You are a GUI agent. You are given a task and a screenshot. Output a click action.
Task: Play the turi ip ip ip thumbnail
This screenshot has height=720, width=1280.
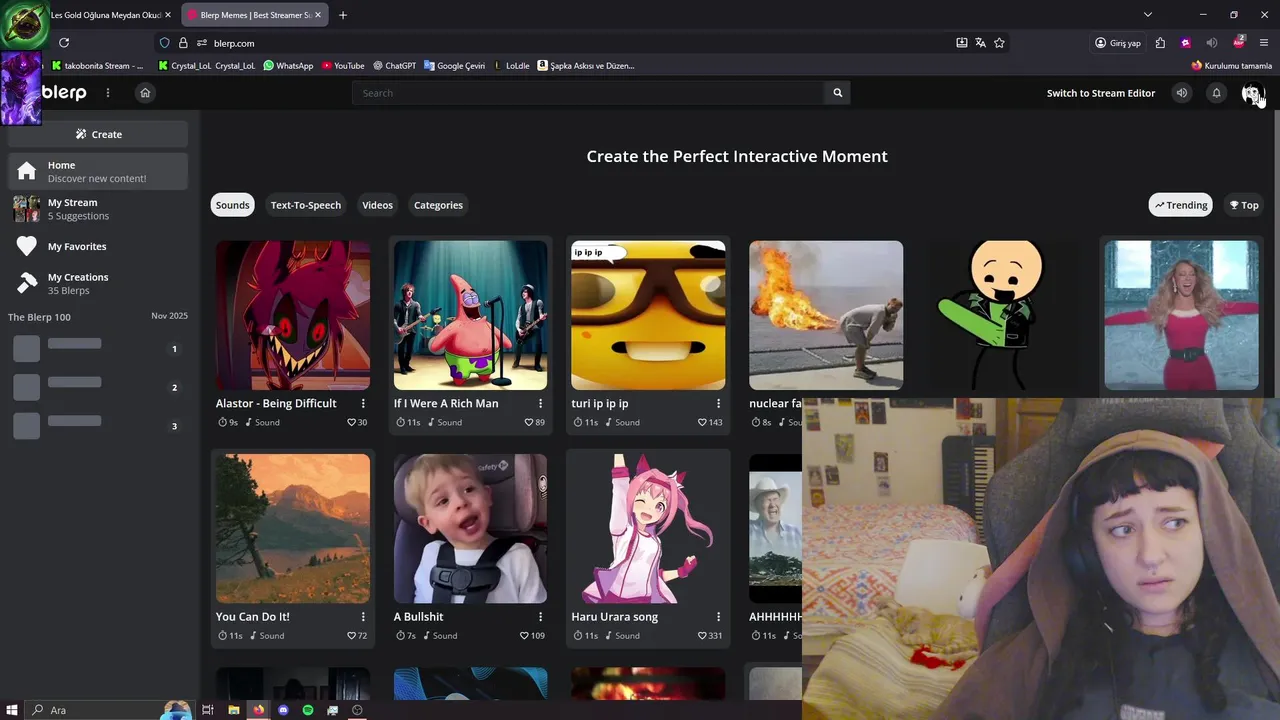click(648, 315)
